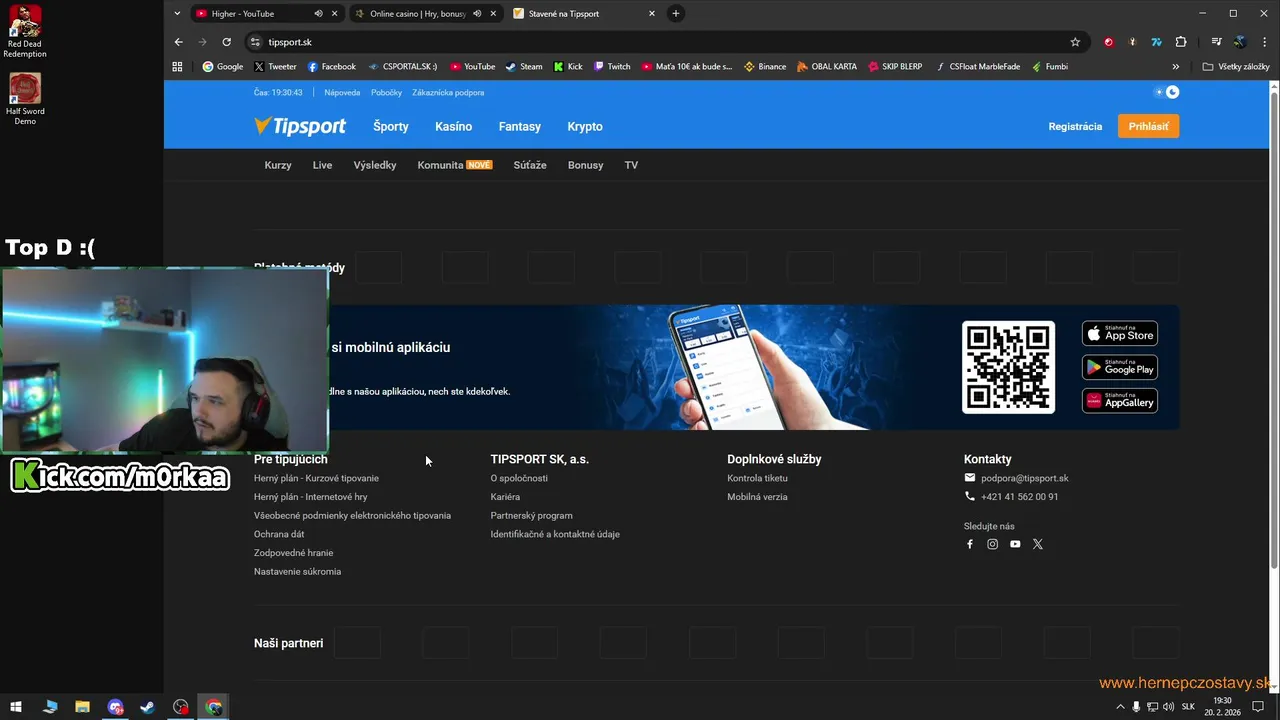1280x720 pixels.
Task: Go to the Live section
Action: [x=322, y=165]
